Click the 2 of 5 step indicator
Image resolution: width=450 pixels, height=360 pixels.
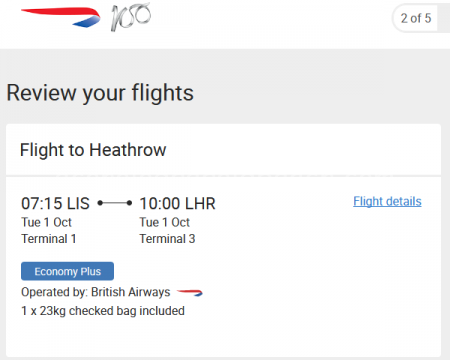[416, 18]
